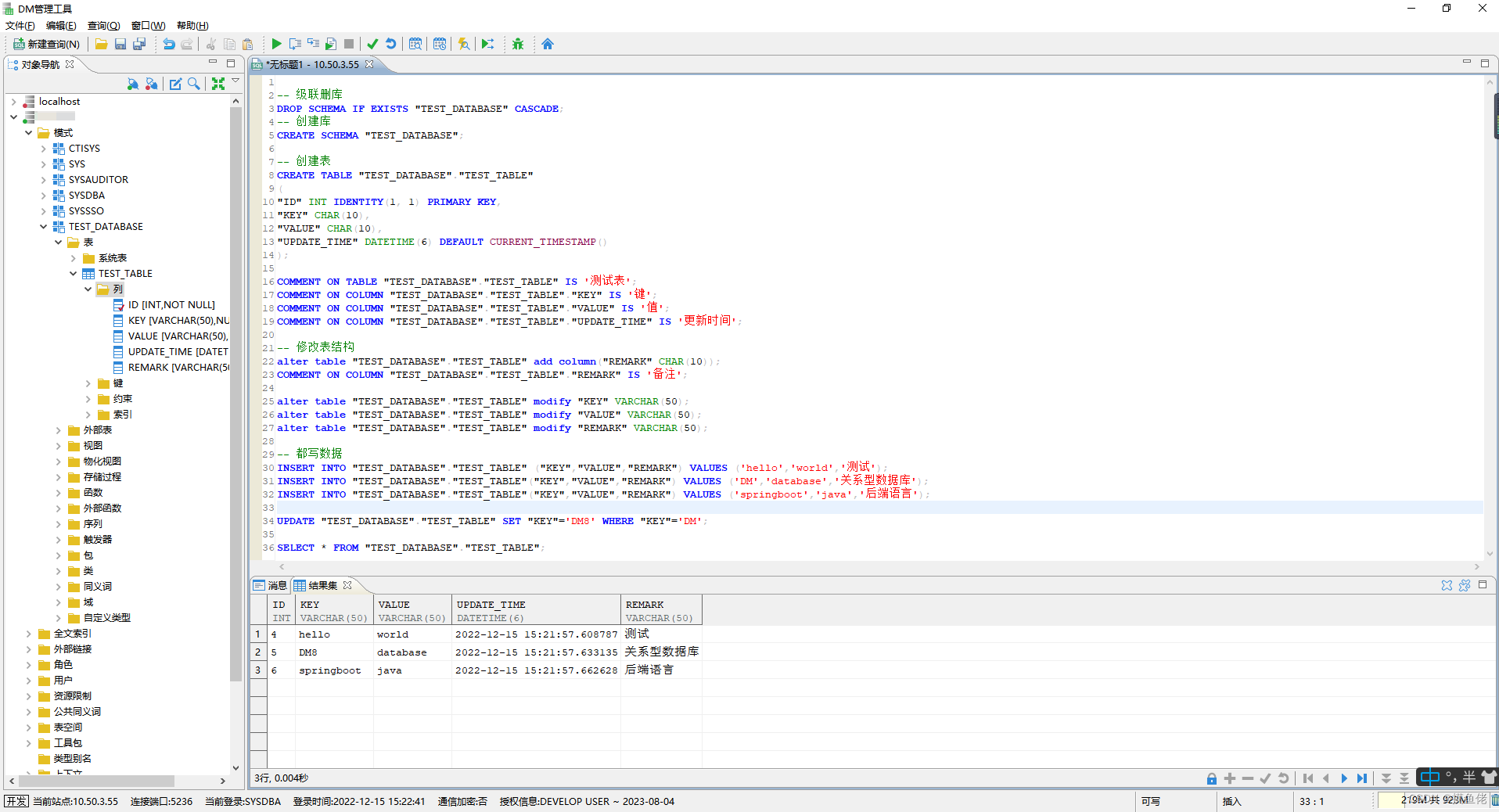1499x812 pixels.
Task: Go to next result page blue arrow
Action: [1344, 778]
